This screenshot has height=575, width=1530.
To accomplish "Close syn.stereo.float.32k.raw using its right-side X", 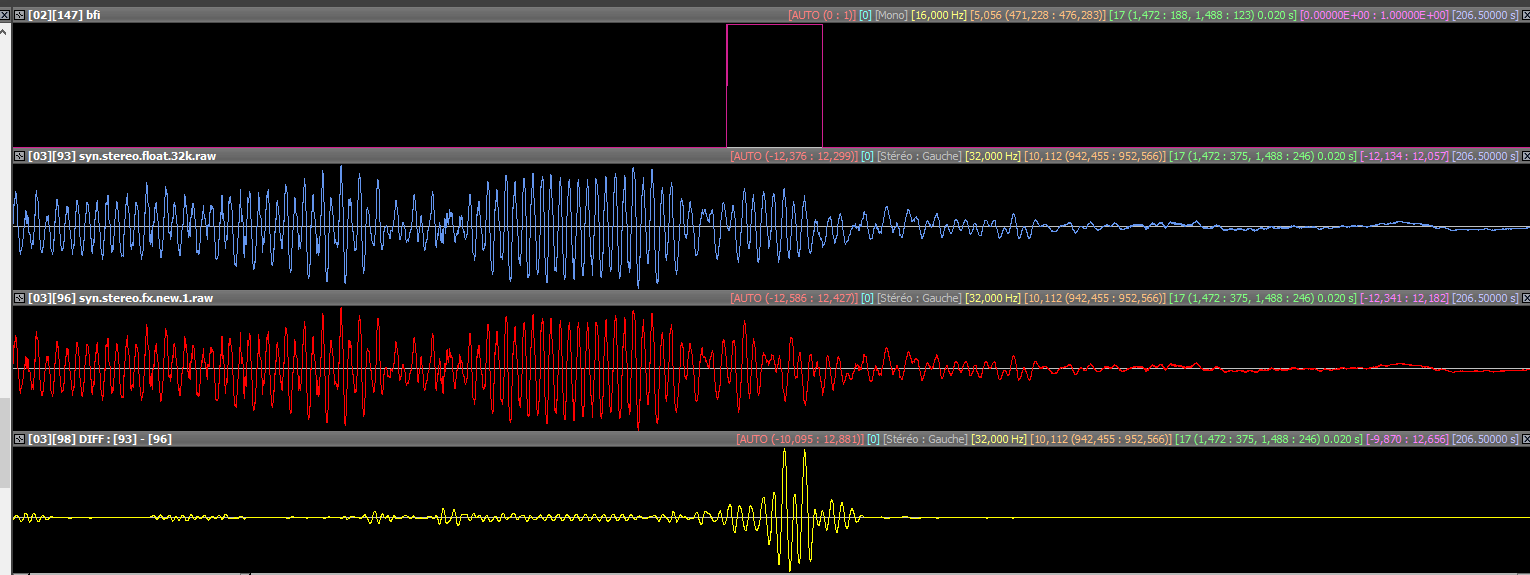I will (1524, 156).
